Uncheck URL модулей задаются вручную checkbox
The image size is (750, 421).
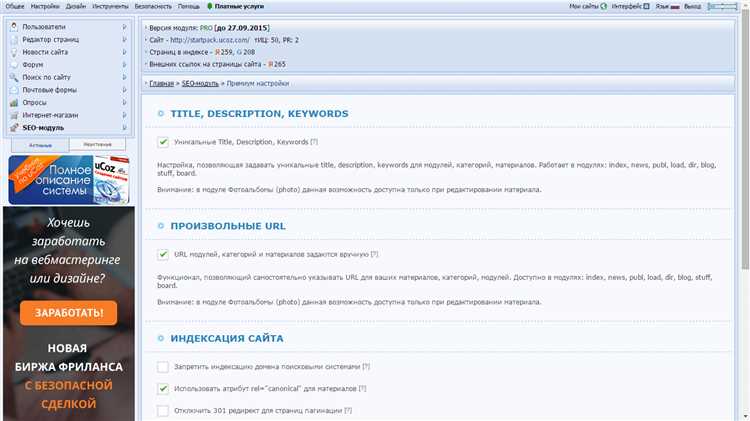click(x=163, y=255)
